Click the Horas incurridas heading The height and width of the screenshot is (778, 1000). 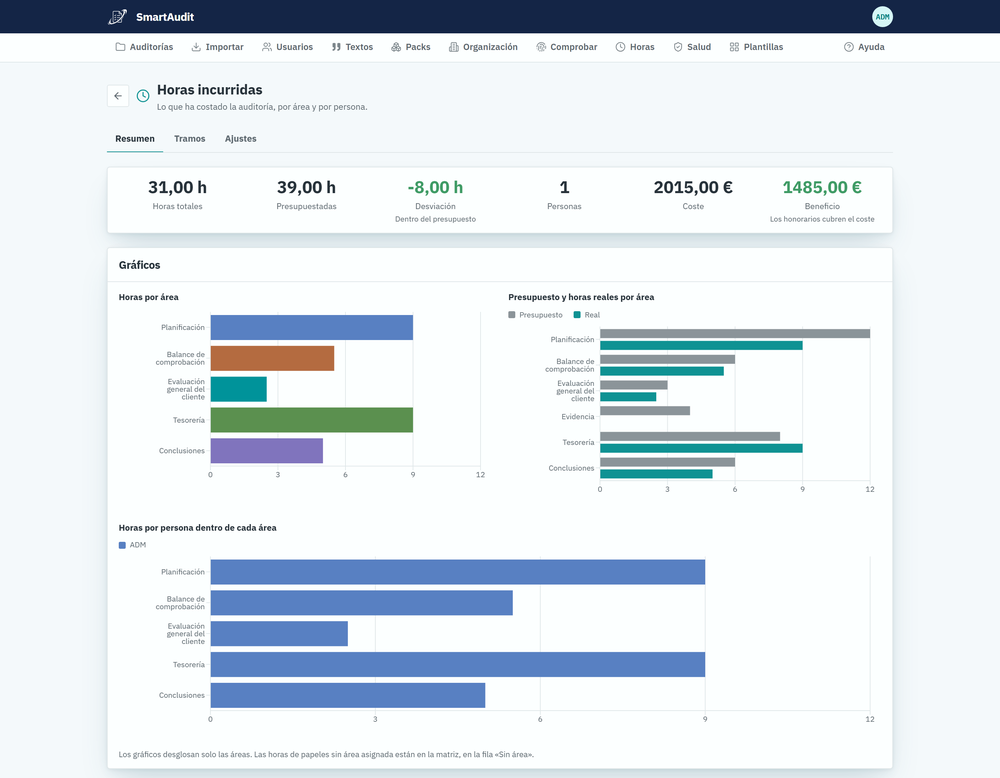pyautogui.click(x=210, y=90)
